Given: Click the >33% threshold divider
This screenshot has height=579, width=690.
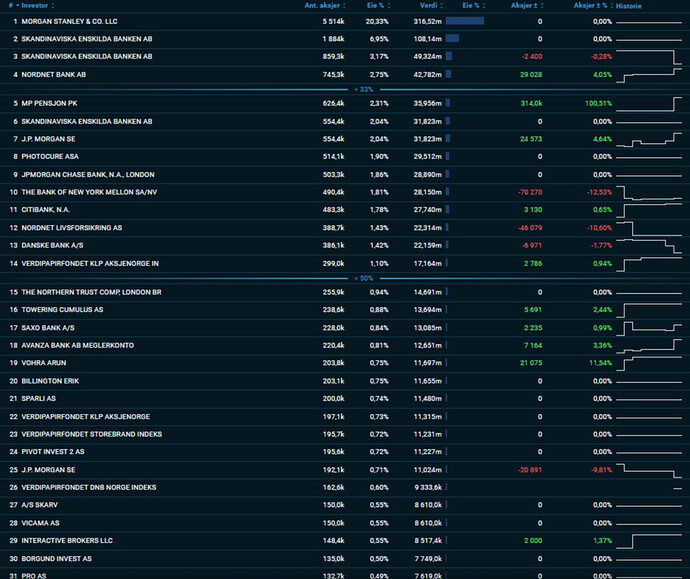Looking at the screenshot, I should point(363,89).
